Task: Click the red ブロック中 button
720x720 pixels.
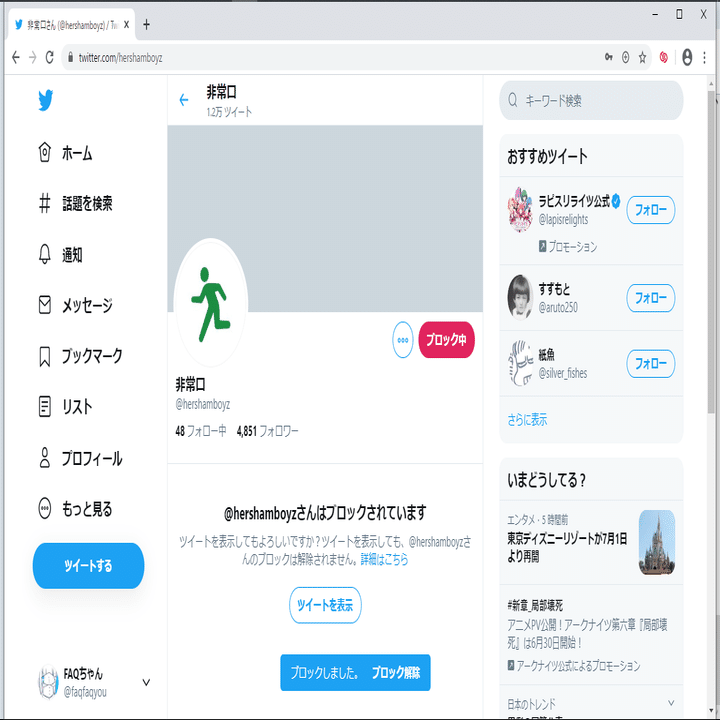Action: 446,340
